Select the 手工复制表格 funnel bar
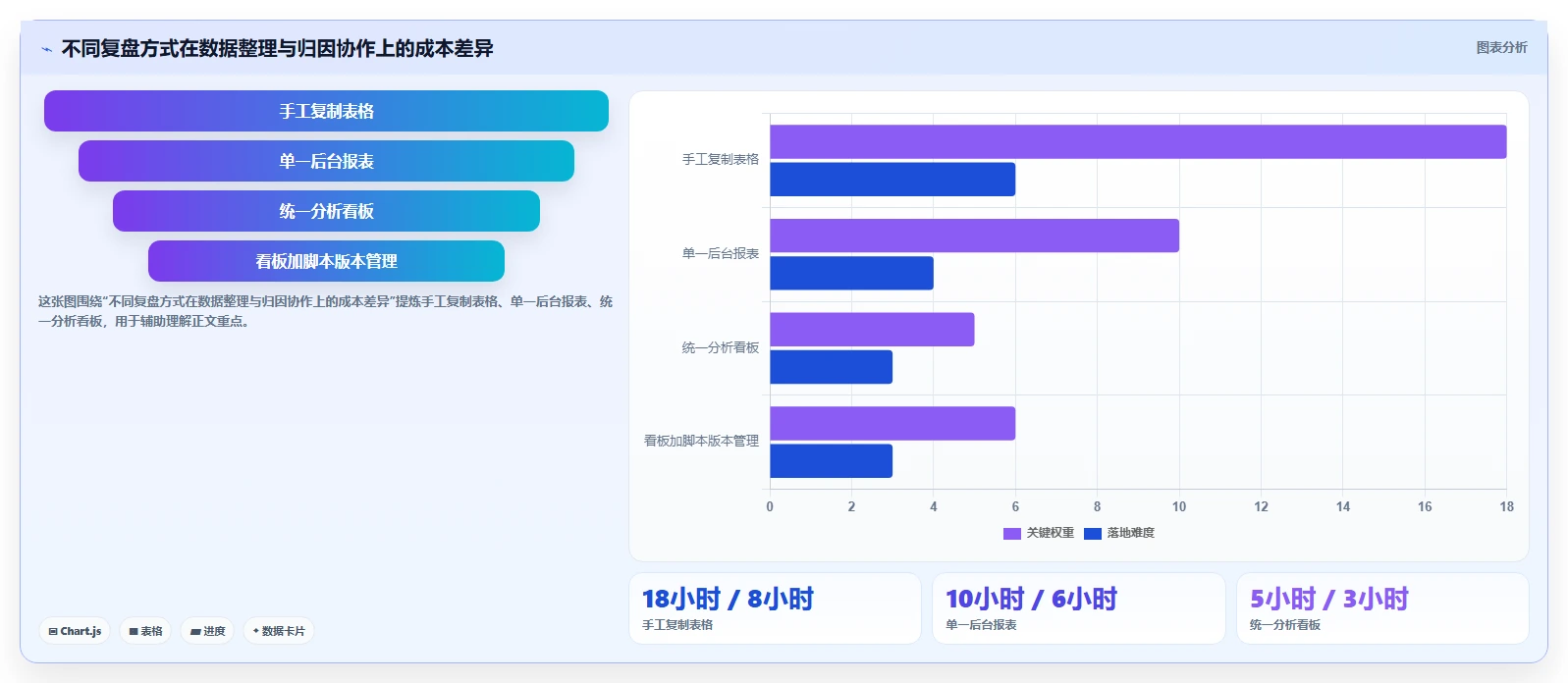 click(326, 111)
